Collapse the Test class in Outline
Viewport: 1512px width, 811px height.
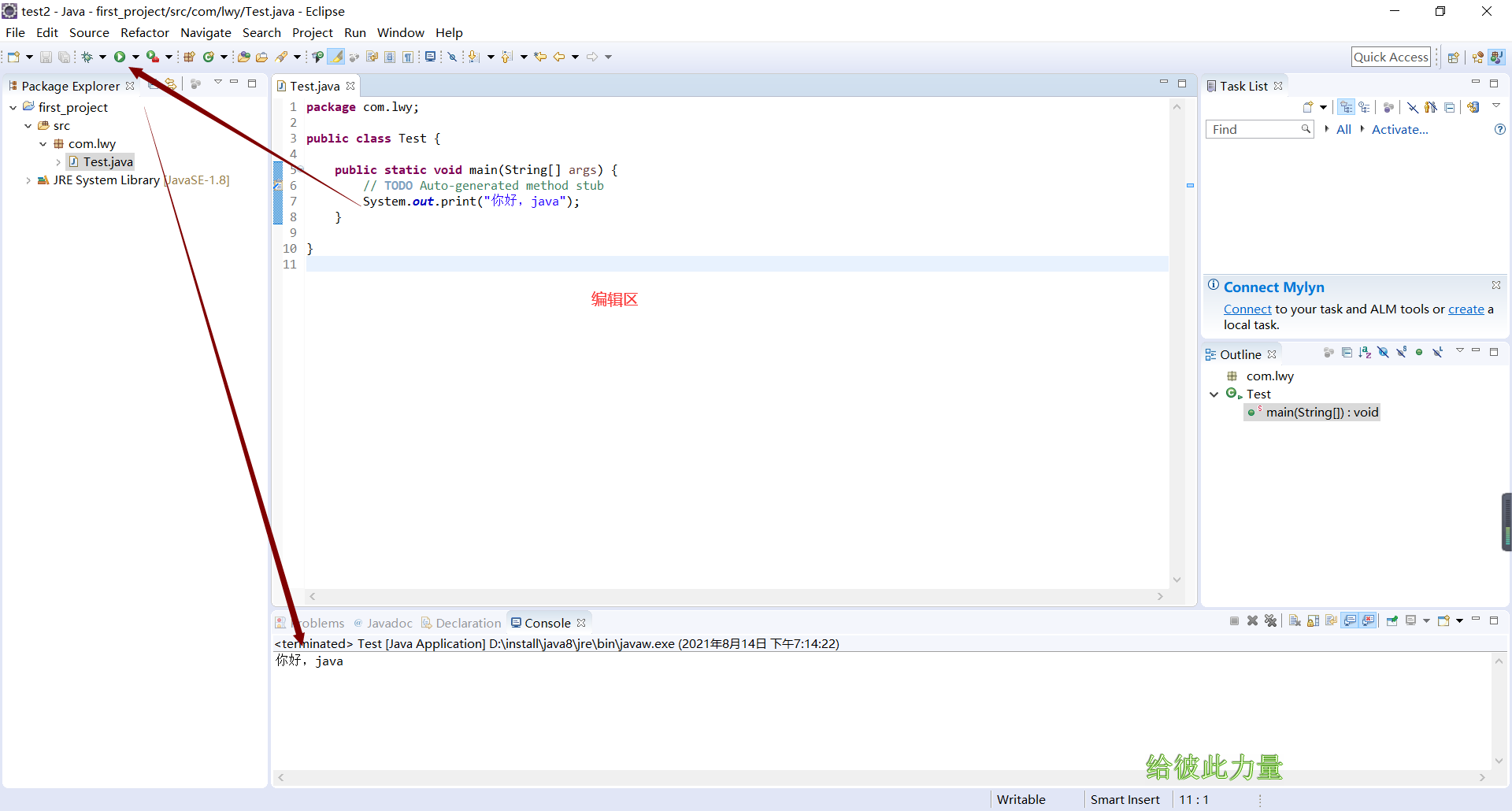point(1214,394)
